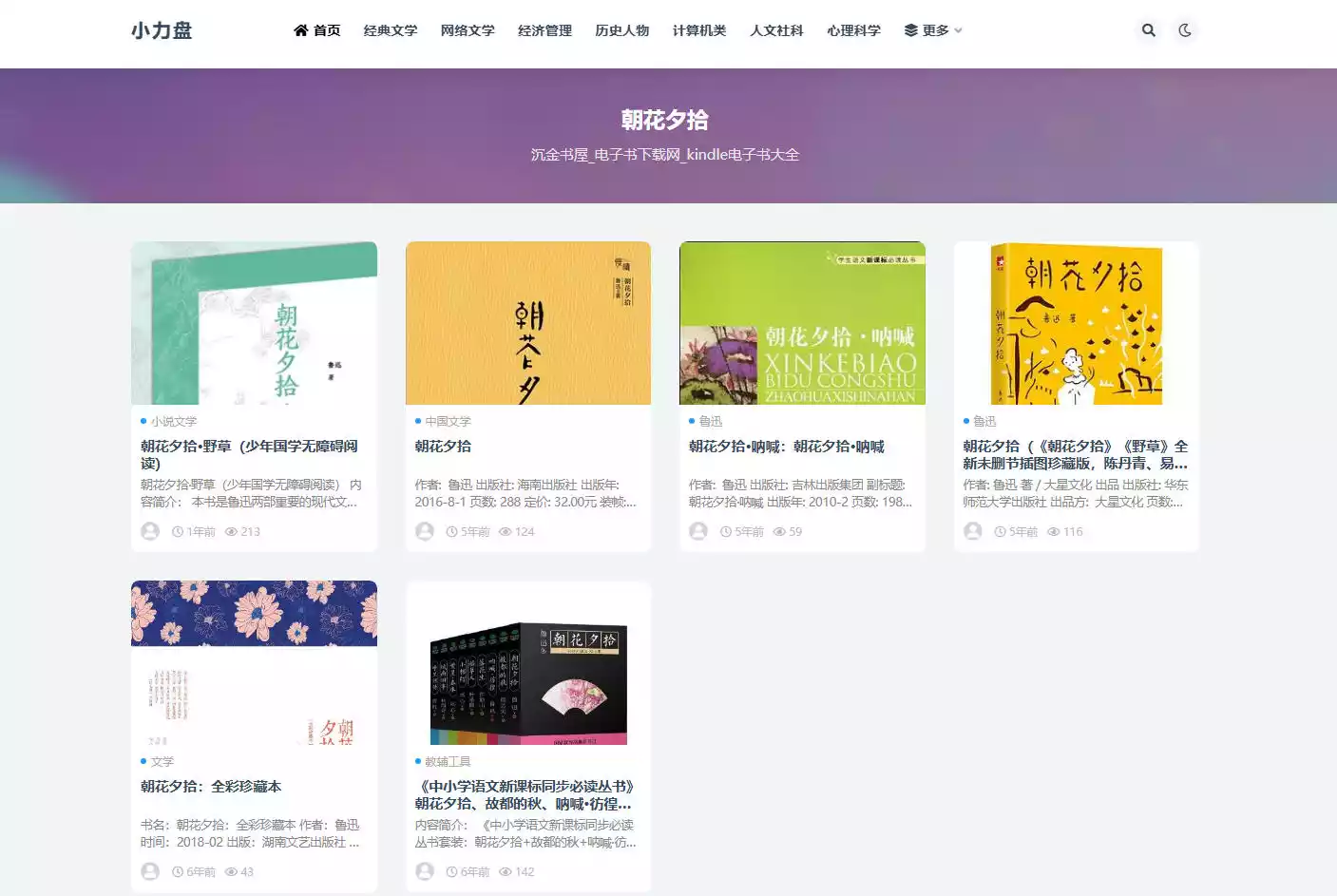This screenshot has height=896, width=1337.
Task: Click author avatar on 朝花夕拾•呐喊 card
Action: click(x=698, y=531)
